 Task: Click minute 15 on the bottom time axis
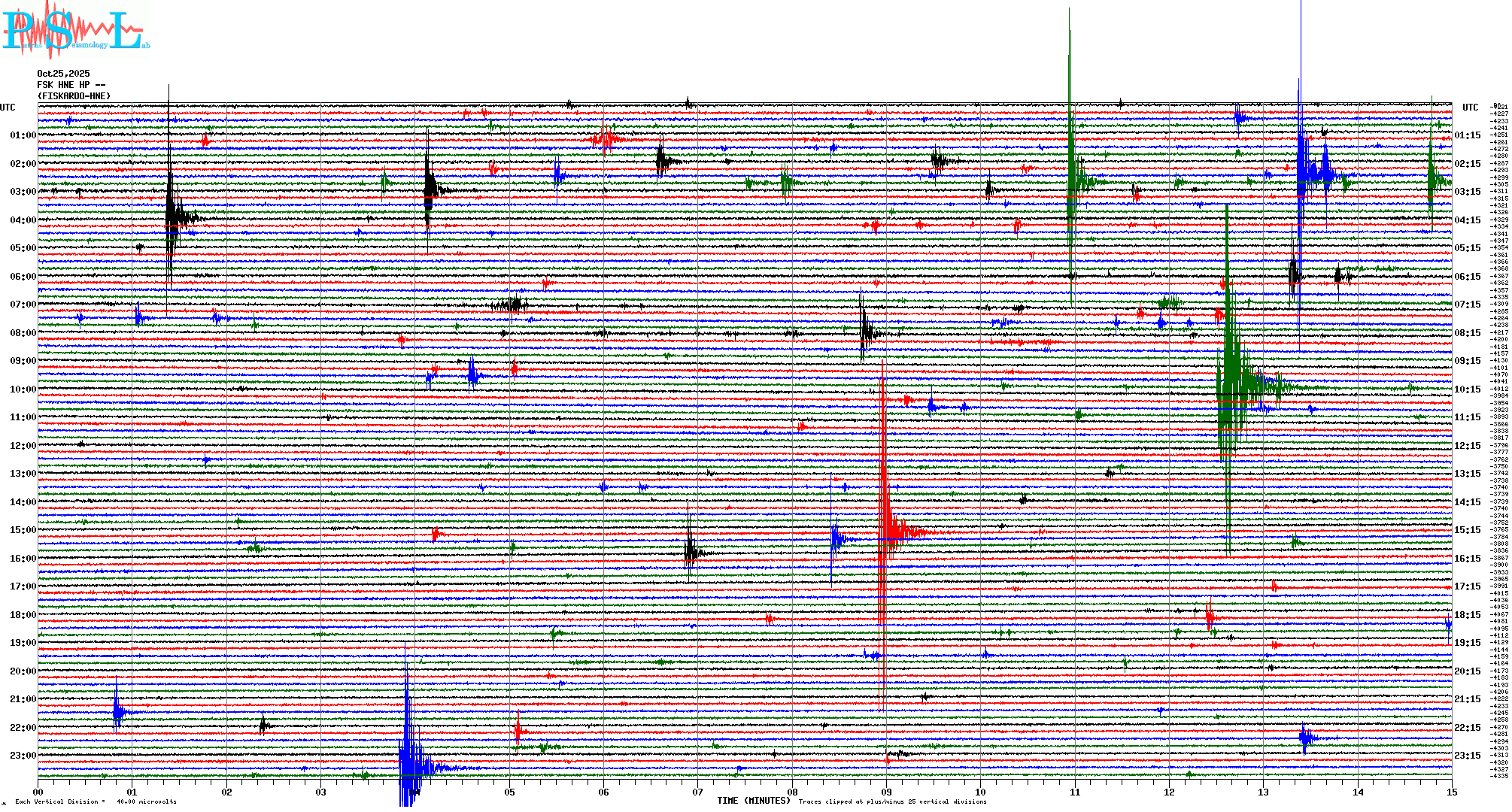coord(1451,792)
